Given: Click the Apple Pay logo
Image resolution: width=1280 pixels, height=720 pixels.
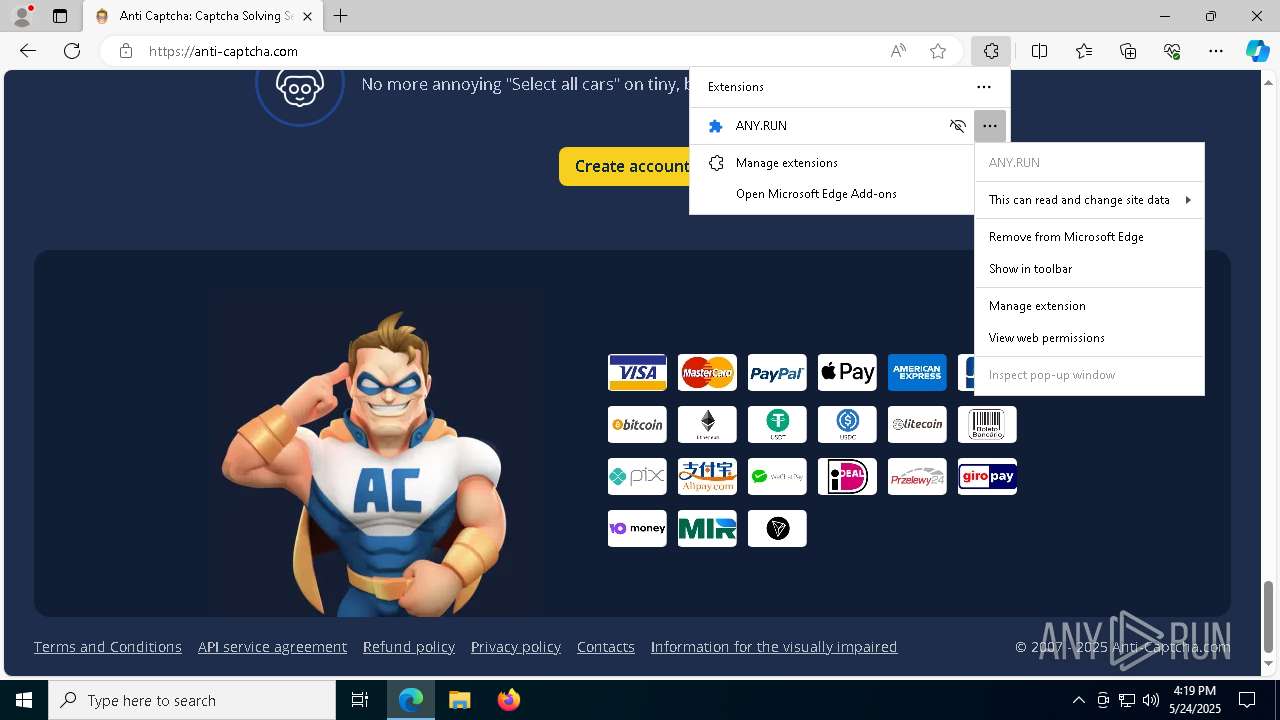Looking at the screenshot, I should point(847,372).
